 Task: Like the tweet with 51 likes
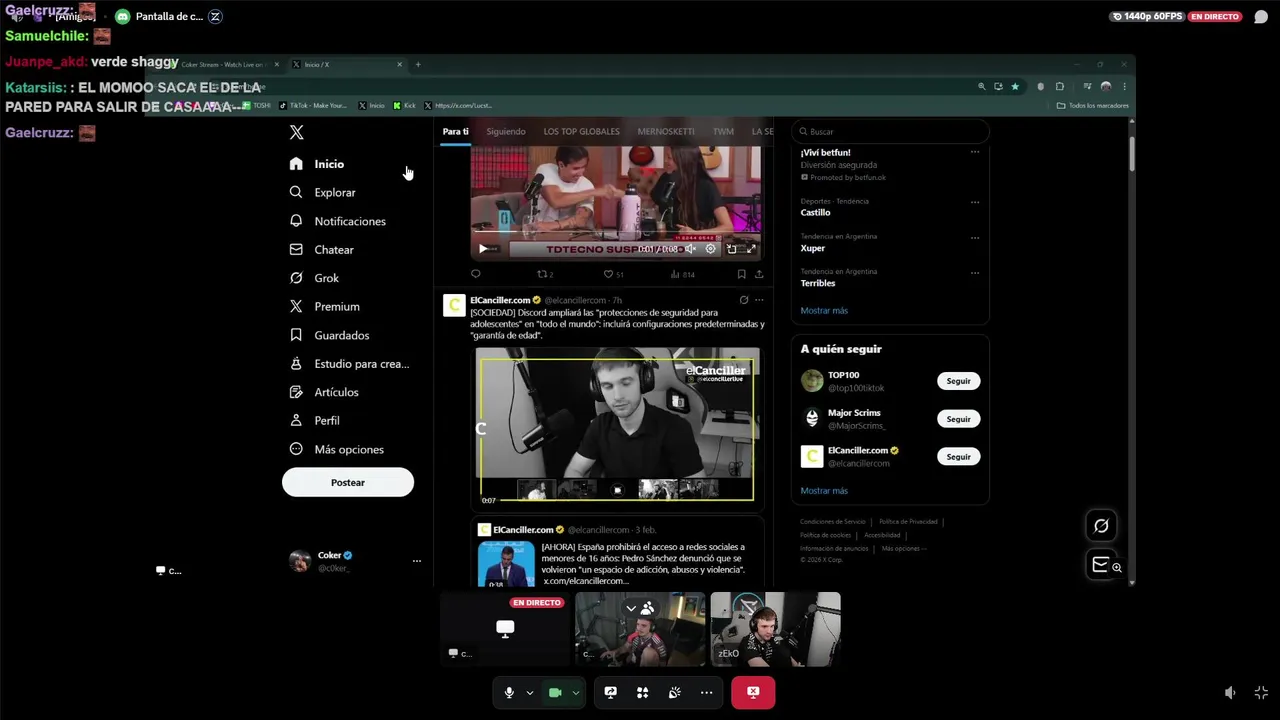coord(613,274)
